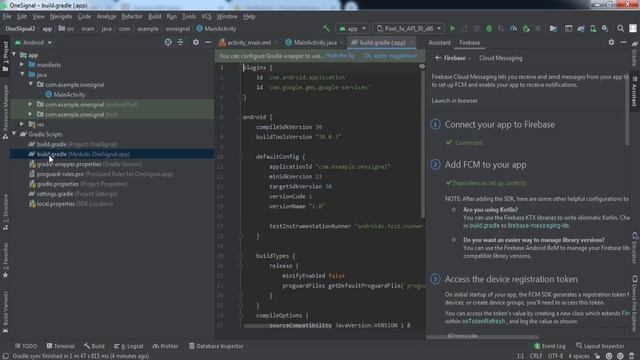Collapse the app module tree node
Viewport: 640px width, 360px height.
tap(15, 55)
